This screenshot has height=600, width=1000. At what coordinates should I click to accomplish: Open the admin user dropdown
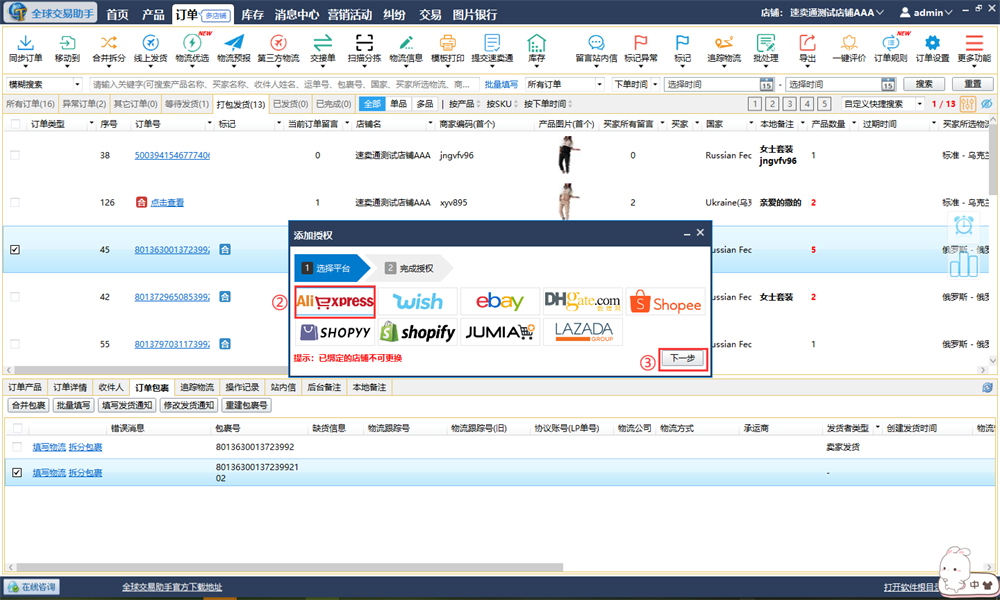927,12
